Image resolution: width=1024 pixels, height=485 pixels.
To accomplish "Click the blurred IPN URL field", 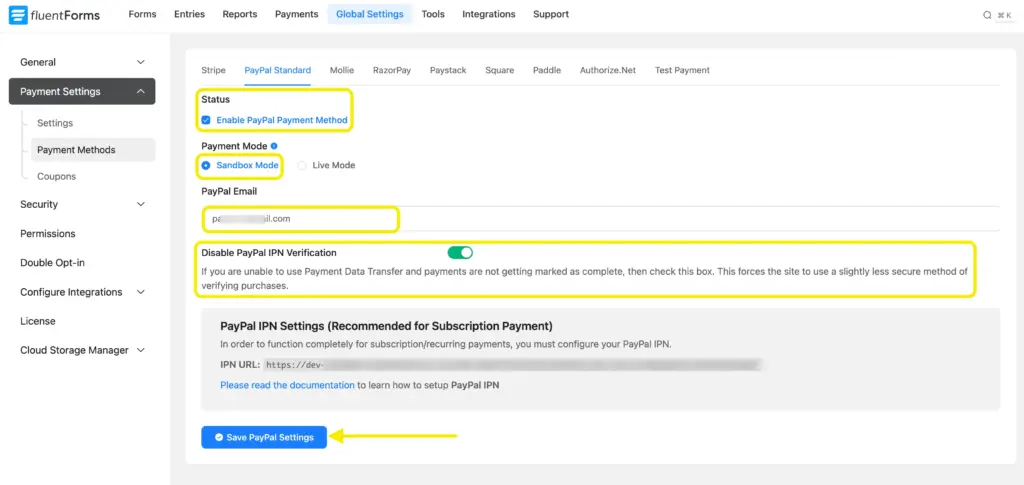I will [513, 365].
